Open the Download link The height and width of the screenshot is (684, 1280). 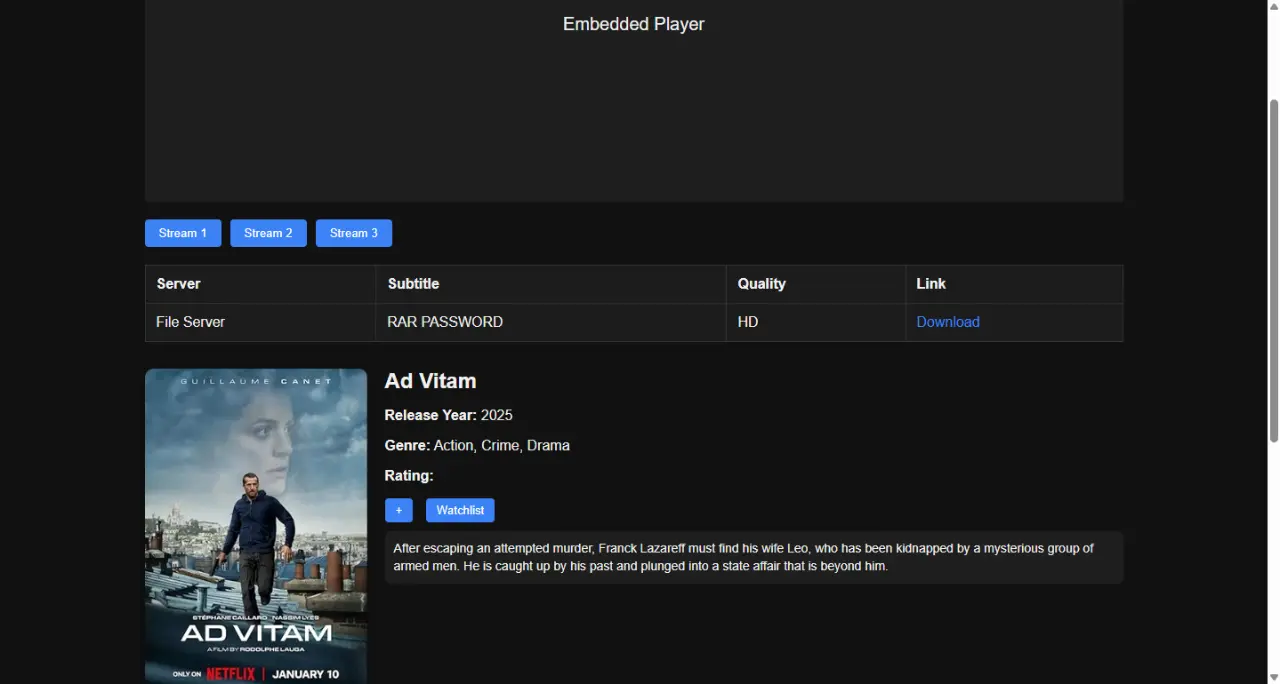[948, 322]
